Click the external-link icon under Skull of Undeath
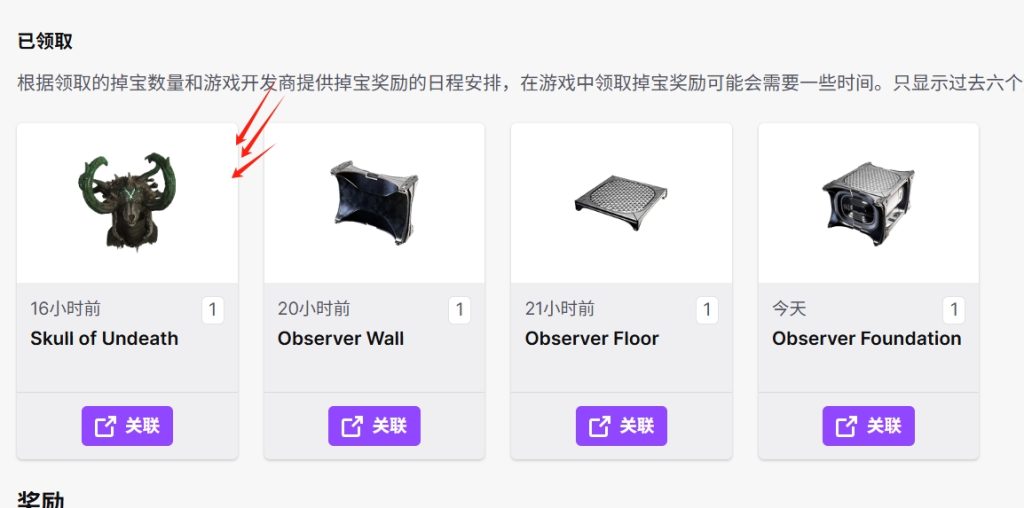 [x=105, y=426]
